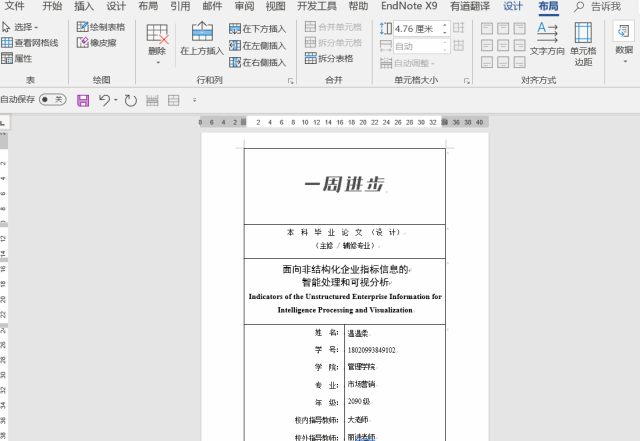640x441 pixels.
Task: Open the 自动调整 dropdown
Action: [407, 63]
